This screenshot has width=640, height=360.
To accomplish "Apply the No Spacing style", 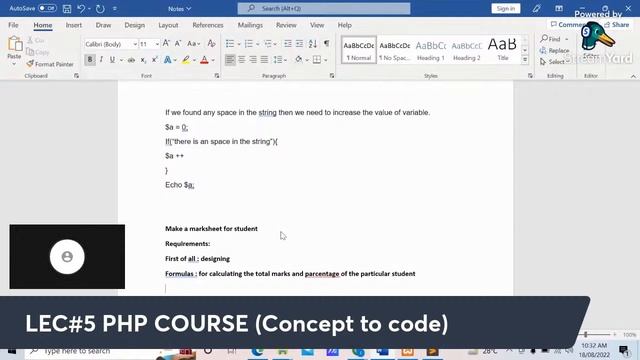I will tap(394, 50).
